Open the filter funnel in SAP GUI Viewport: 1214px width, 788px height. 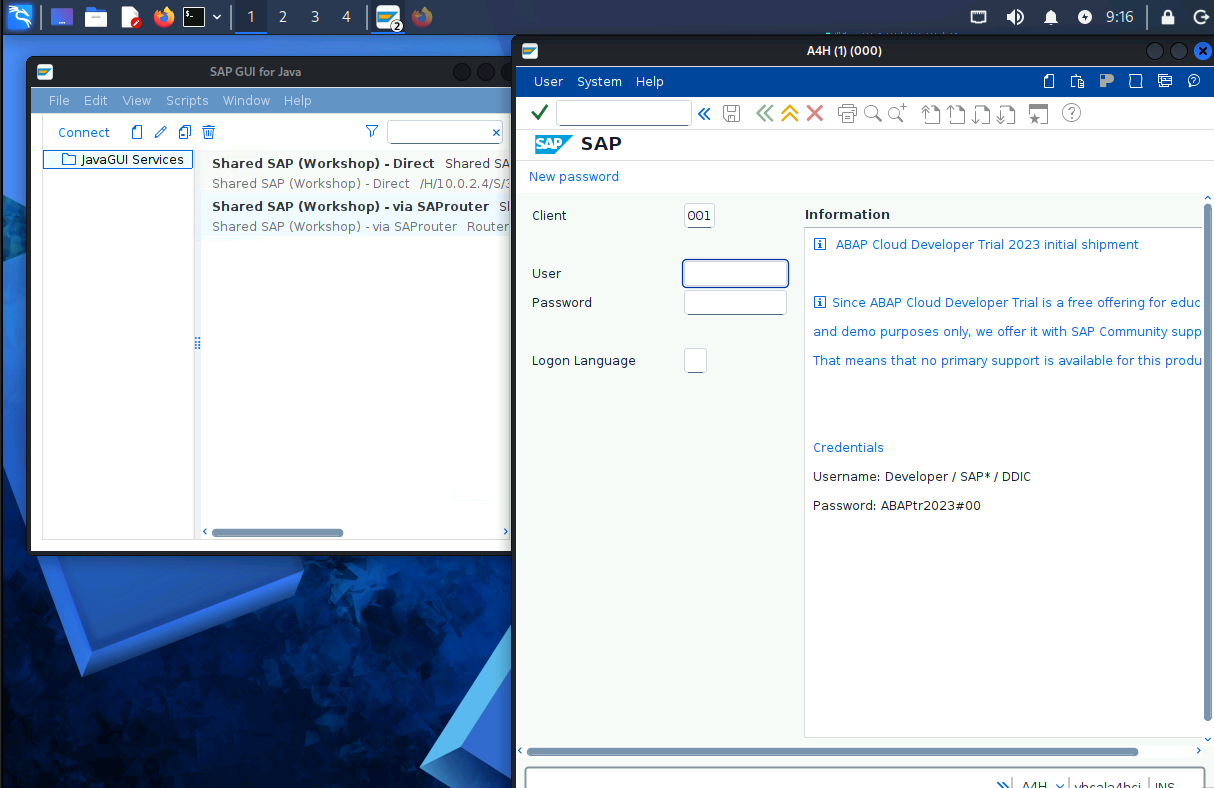pos(372,132)
